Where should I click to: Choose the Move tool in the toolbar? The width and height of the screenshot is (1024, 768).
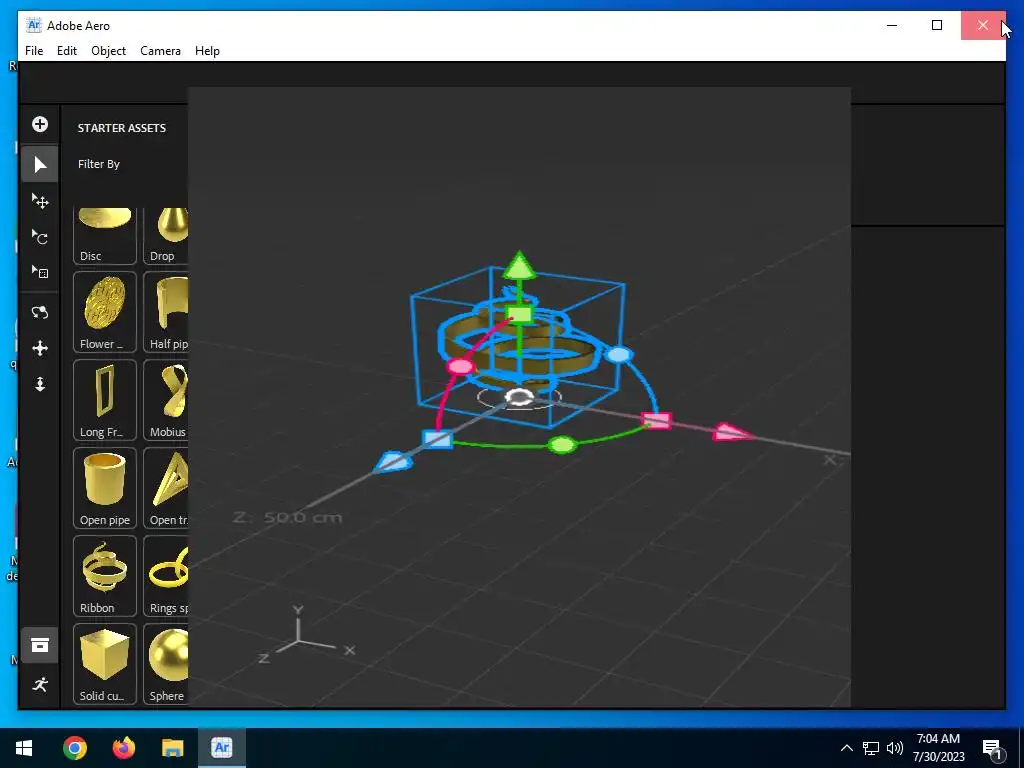pyautogui.click(x=40, y=201)
